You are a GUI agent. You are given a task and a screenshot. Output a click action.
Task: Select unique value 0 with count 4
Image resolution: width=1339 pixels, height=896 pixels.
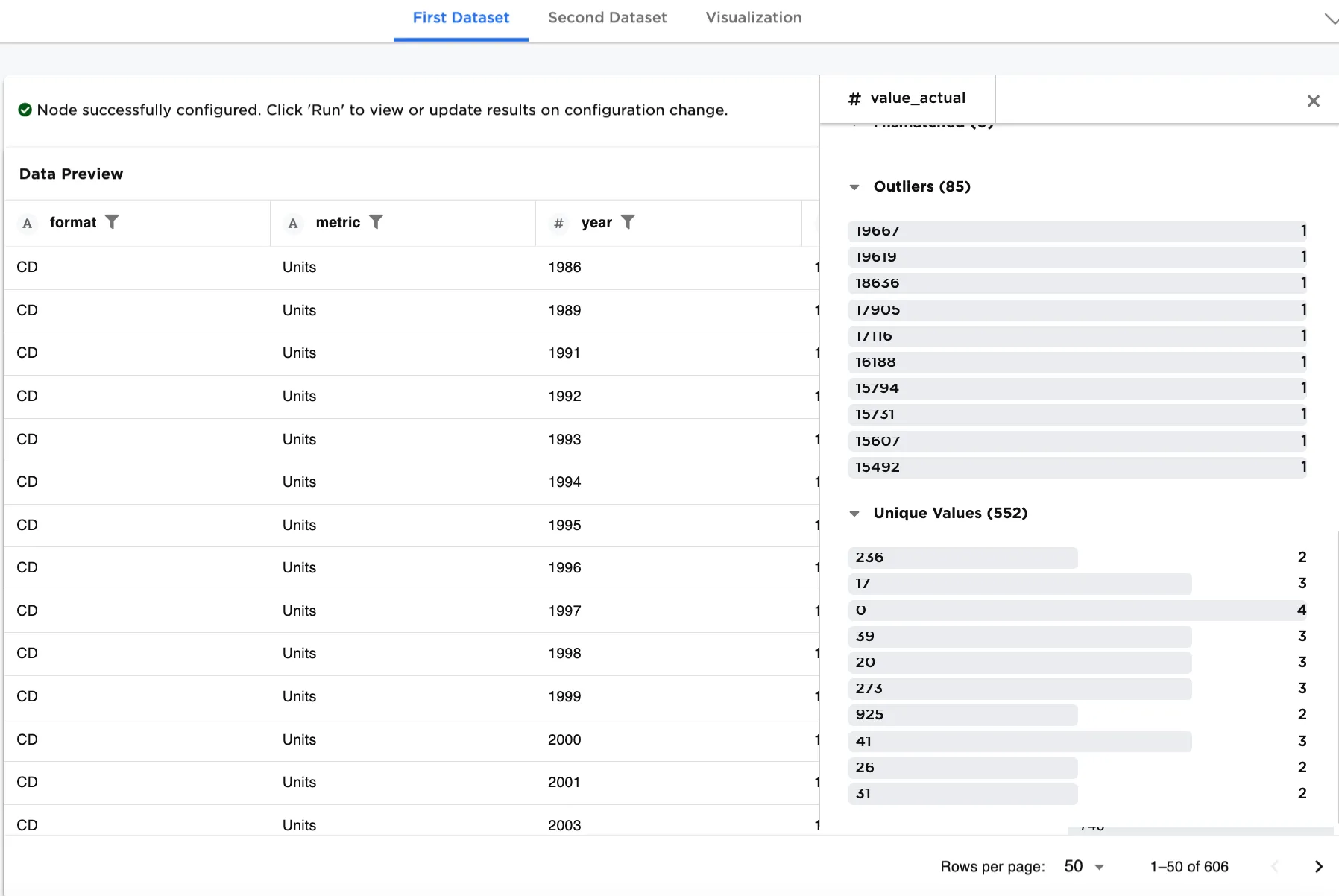1077,611
